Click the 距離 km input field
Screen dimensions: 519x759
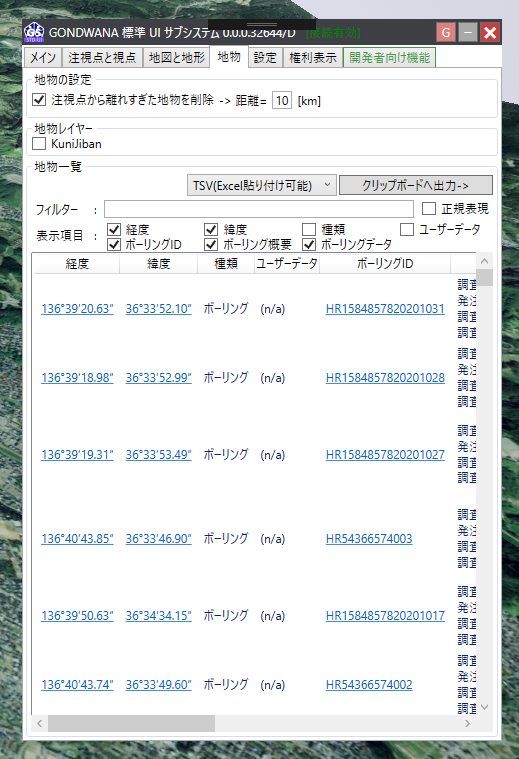(282, 101)
